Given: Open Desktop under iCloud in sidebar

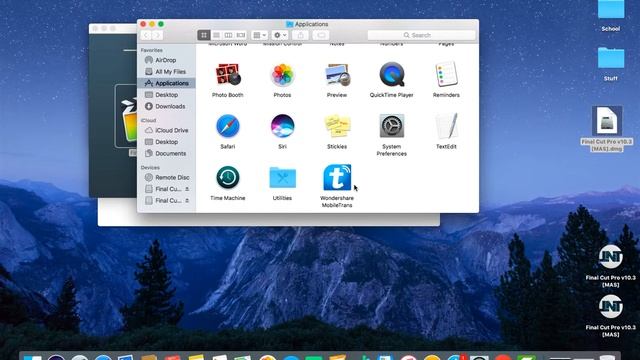Looking at the screenshot, I should [167, 142].
